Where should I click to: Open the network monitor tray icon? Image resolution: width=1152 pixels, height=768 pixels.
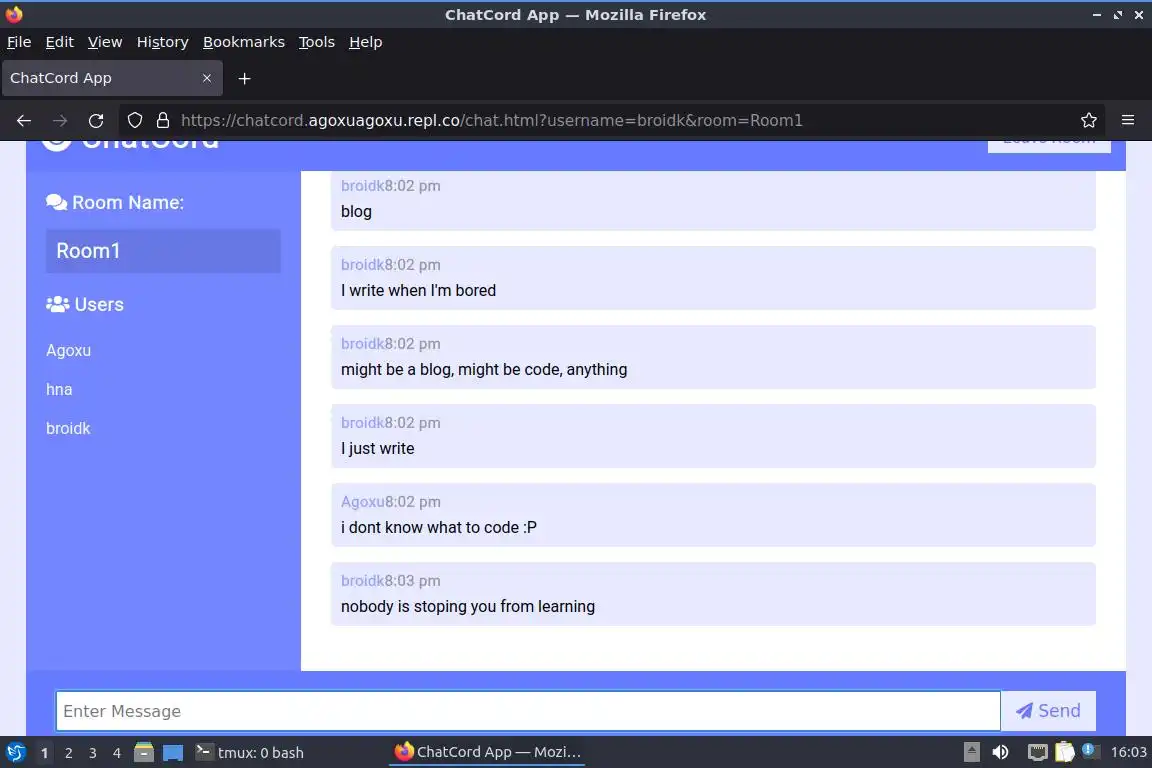tap(1037, 752)
